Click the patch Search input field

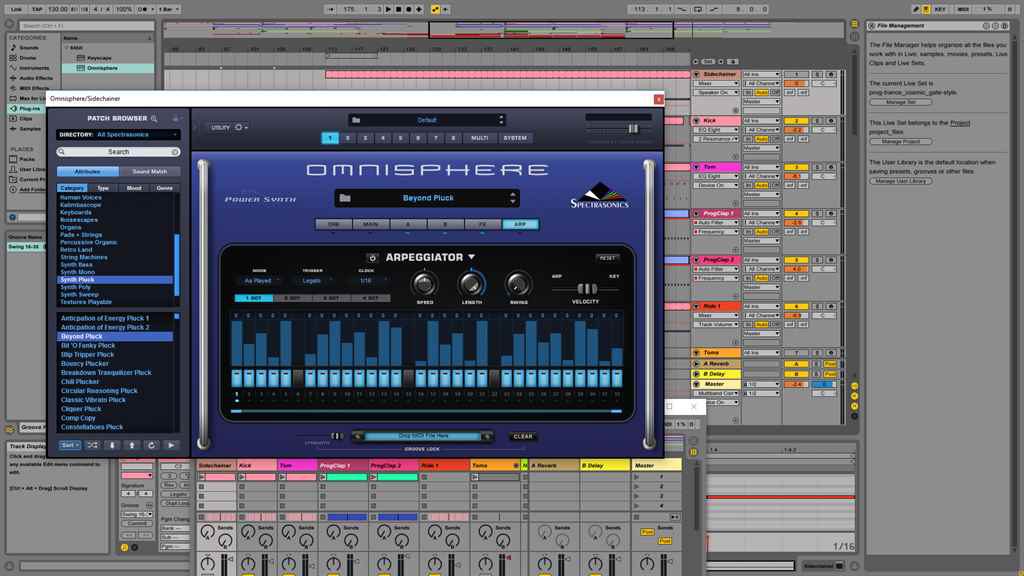(x=118, y=152)
